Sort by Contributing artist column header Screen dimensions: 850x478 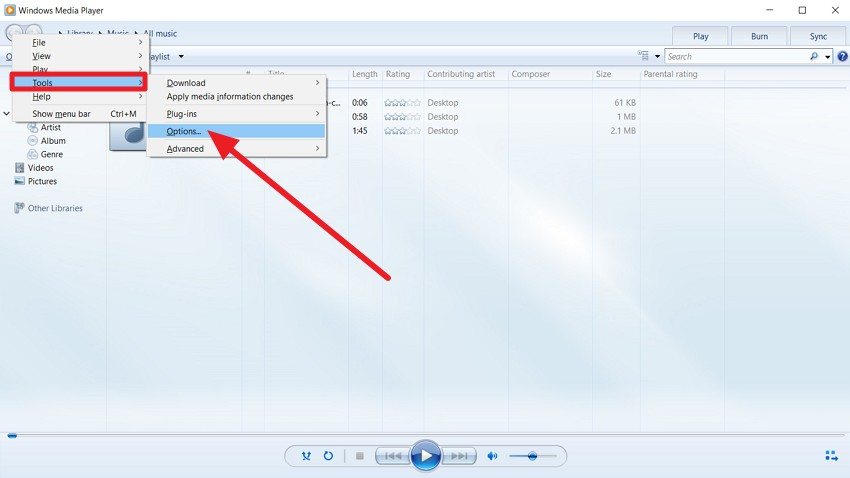point(461,74)
